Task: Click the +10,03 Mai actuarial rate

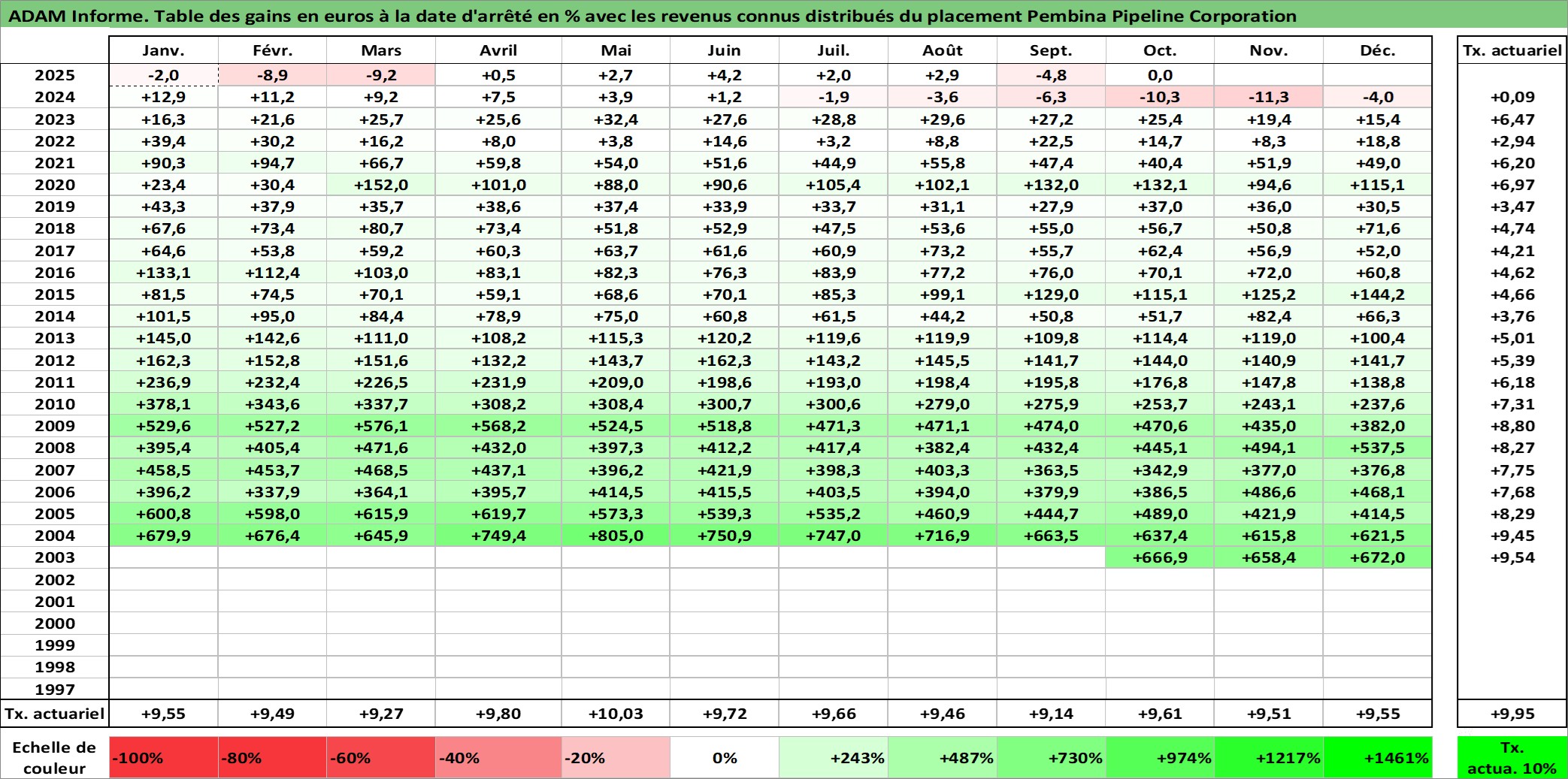Action: pyautogui.click(x=616, y=714)
